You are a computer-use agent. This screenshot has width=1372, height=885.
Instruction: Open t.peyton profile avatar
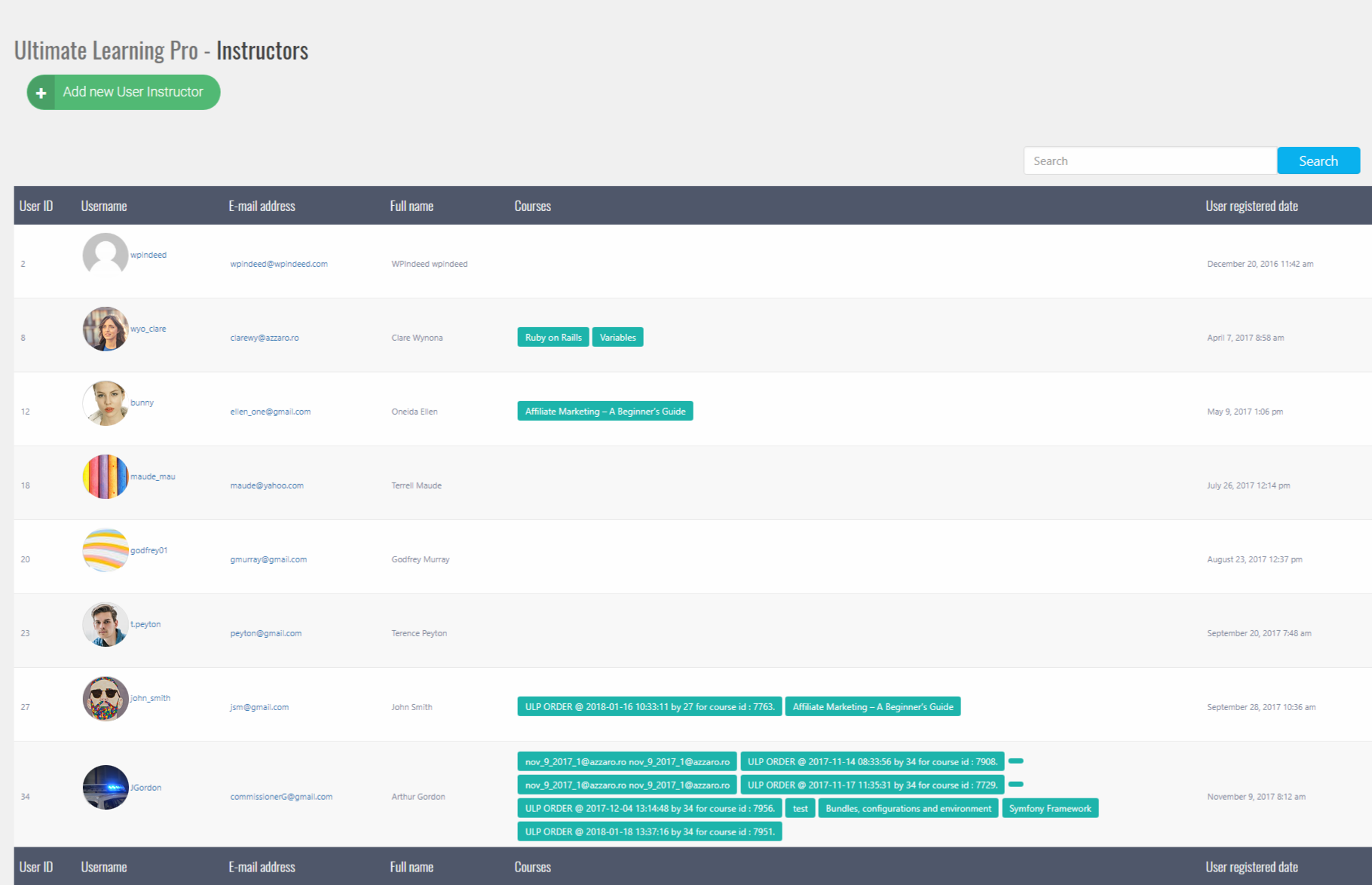pyautogui.click(x=106, y=624)
